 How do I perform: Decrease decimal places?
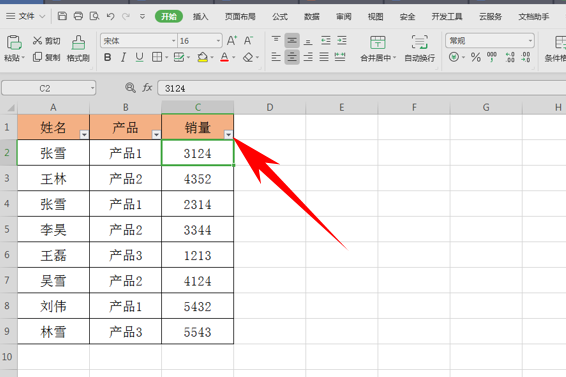click(x=526, y=57)
